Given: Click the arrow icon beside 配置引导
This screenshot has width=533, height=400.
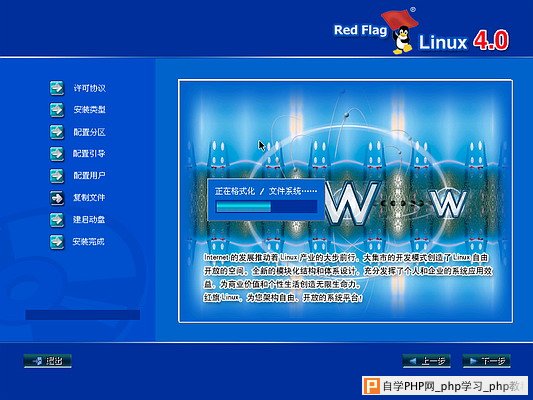Looking at the screenshot, I should tap(57, 154).
